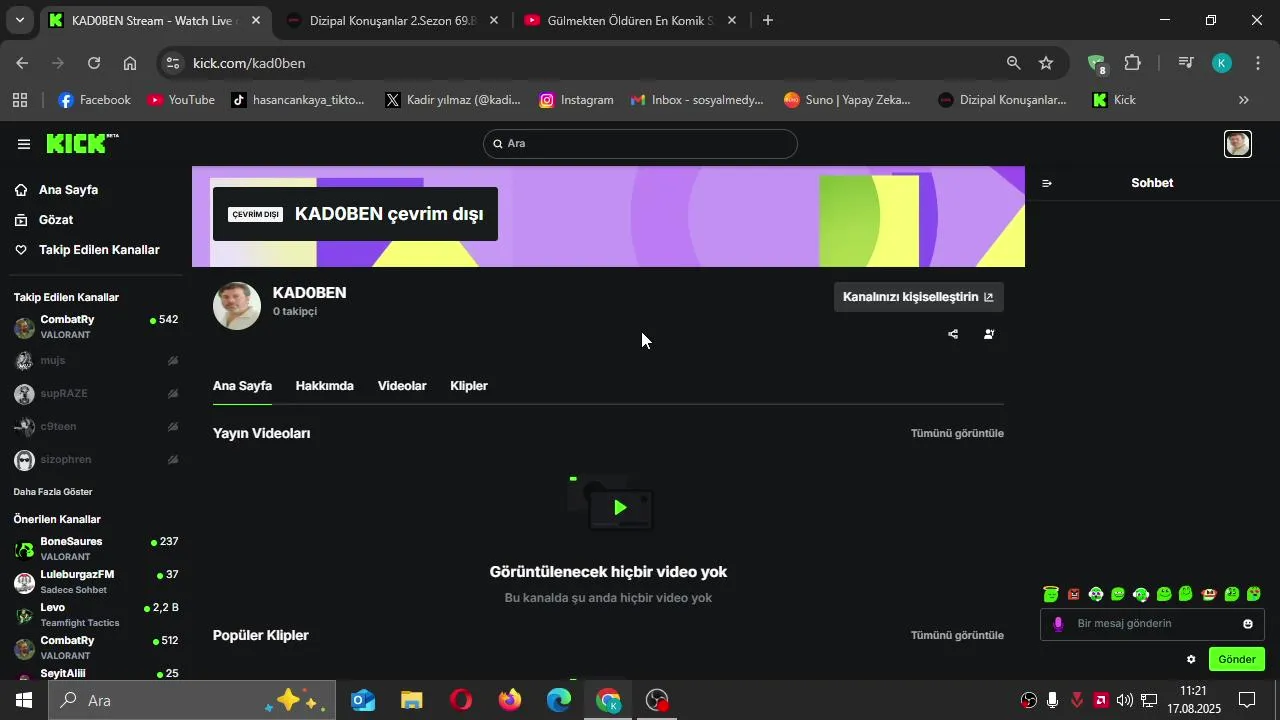Open LuleburgazFM recommended channel
The width and height of the screenshot is (1280, 720).
pyautogui.click(x=96, y=581)
